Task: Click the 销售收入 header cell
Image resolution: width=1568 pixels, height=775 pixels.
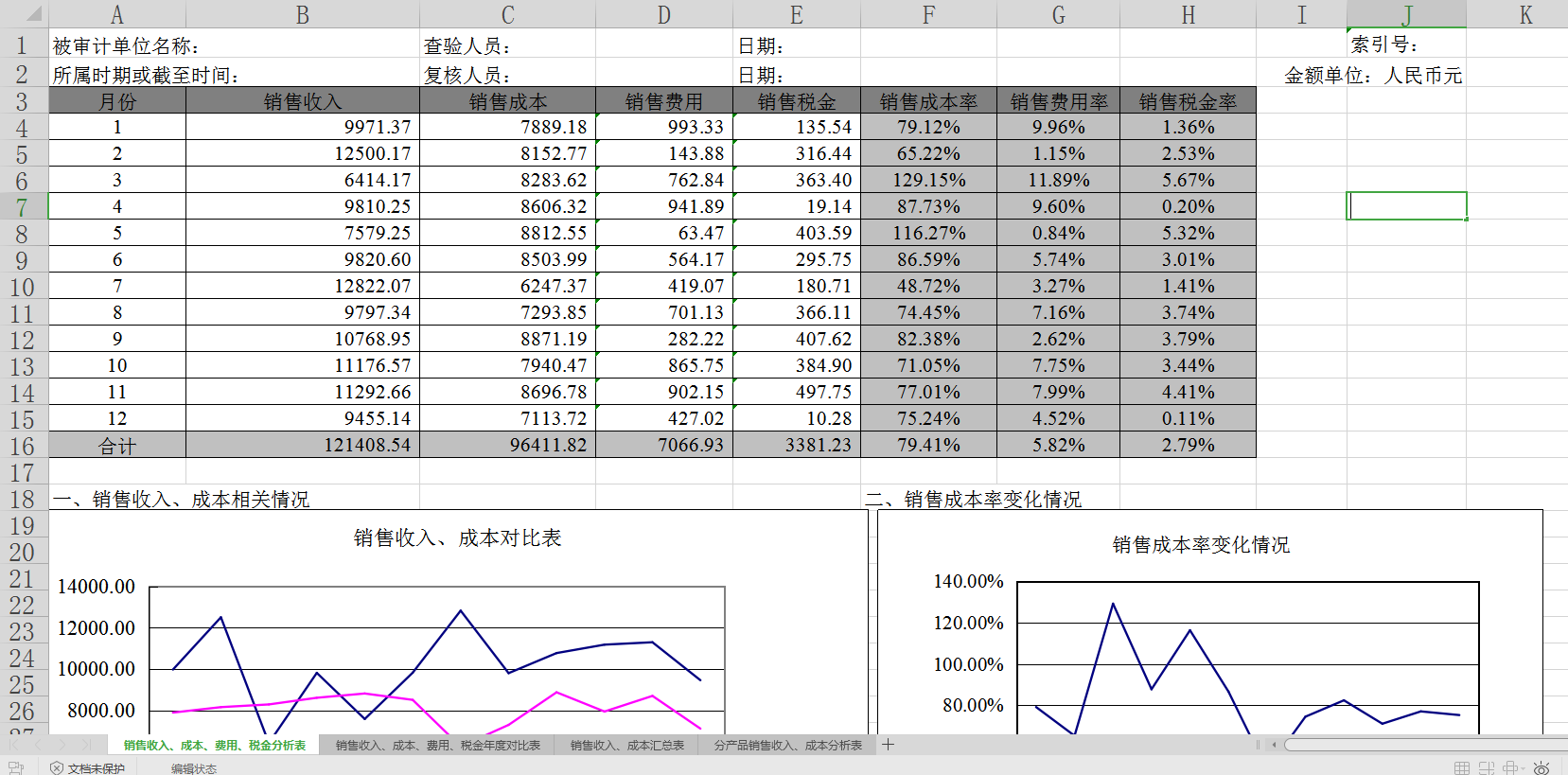Action: click(x=303, y=101)
